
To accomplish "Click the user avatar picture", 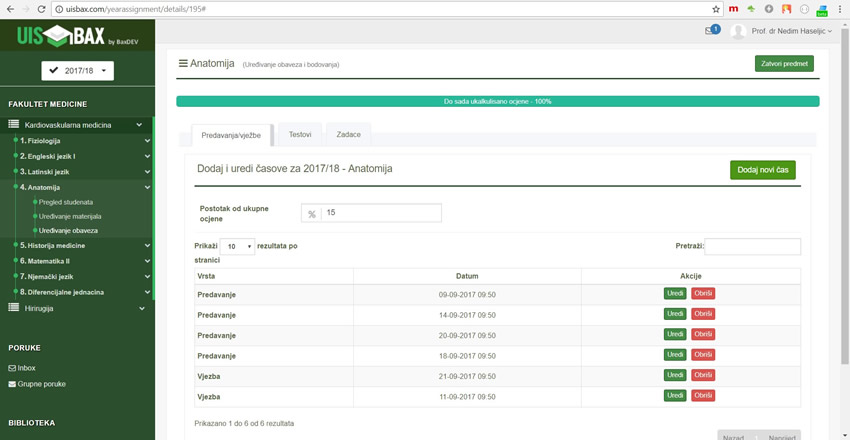I will click(738, 31).
